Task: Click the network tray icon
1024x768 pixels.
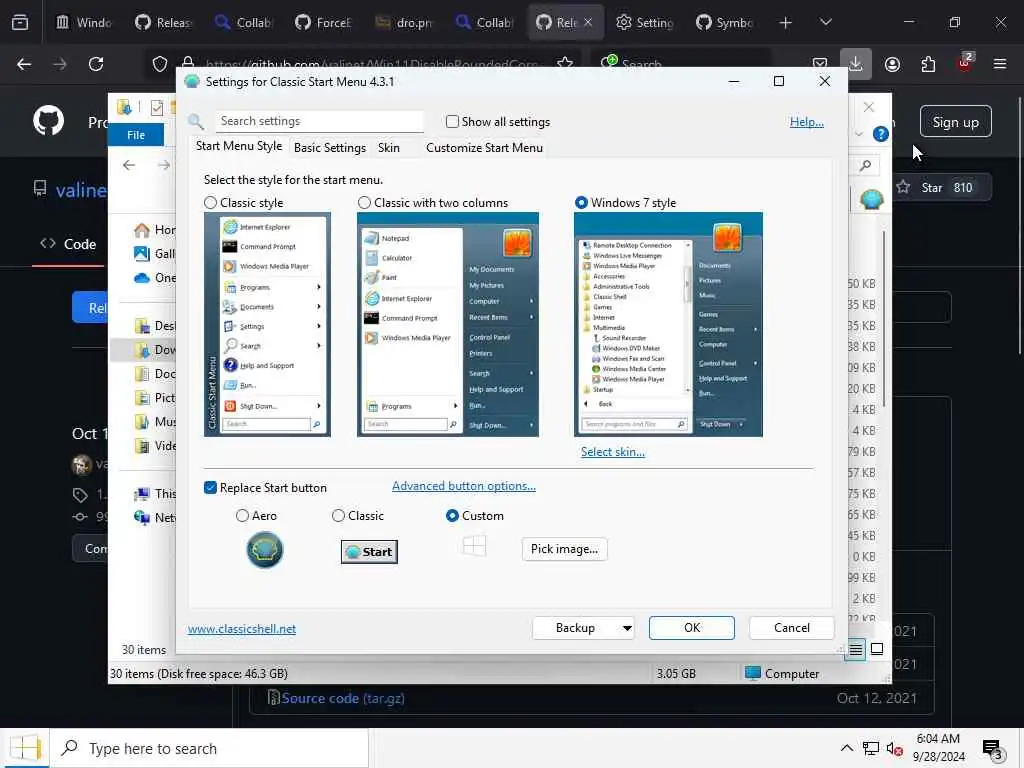Action: pos(871,749)
